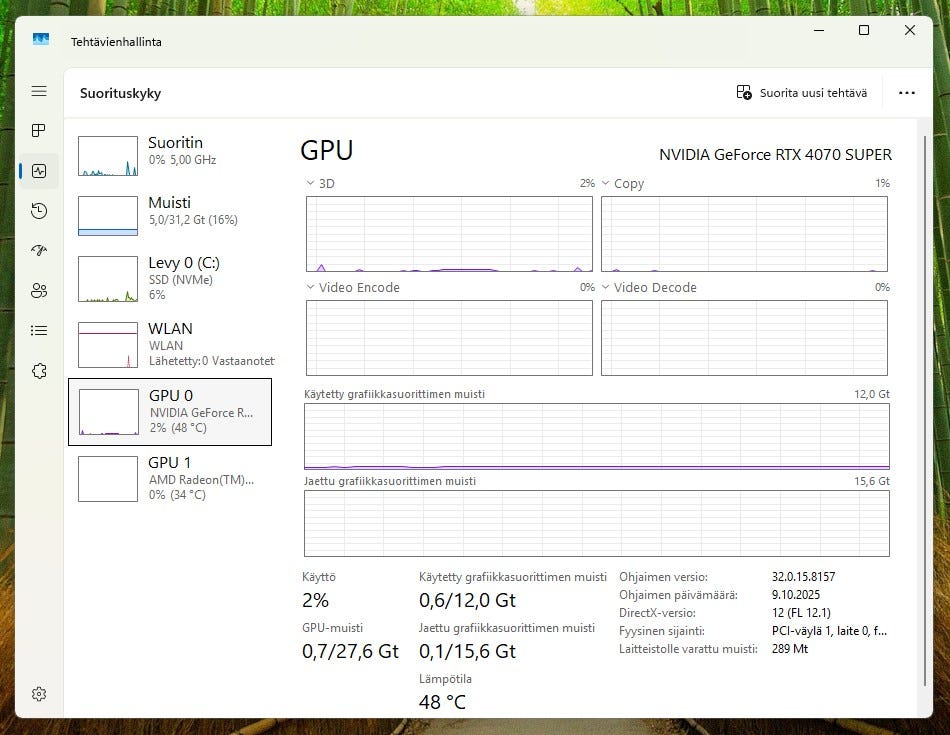
Task: Maximize the Task Manager window
Action: [x=864, y=30]
